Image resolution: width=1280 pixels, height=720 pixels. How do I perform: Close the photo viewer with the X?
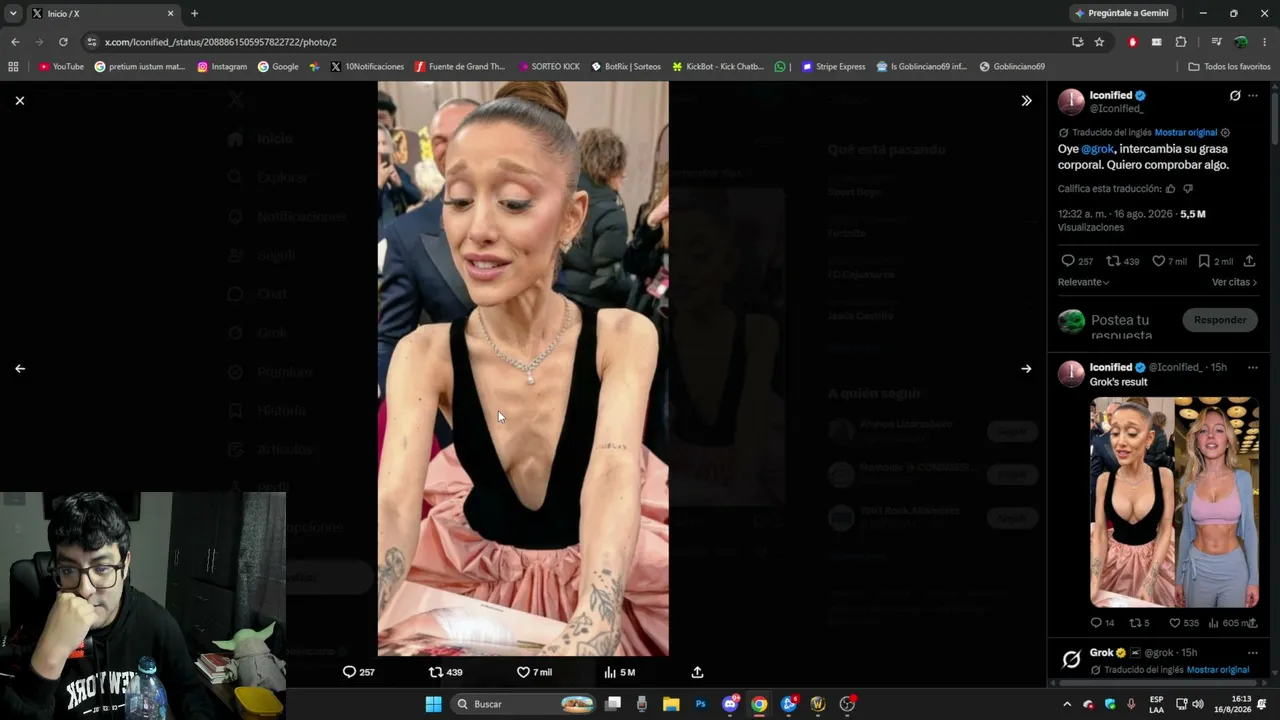(20, 100)
